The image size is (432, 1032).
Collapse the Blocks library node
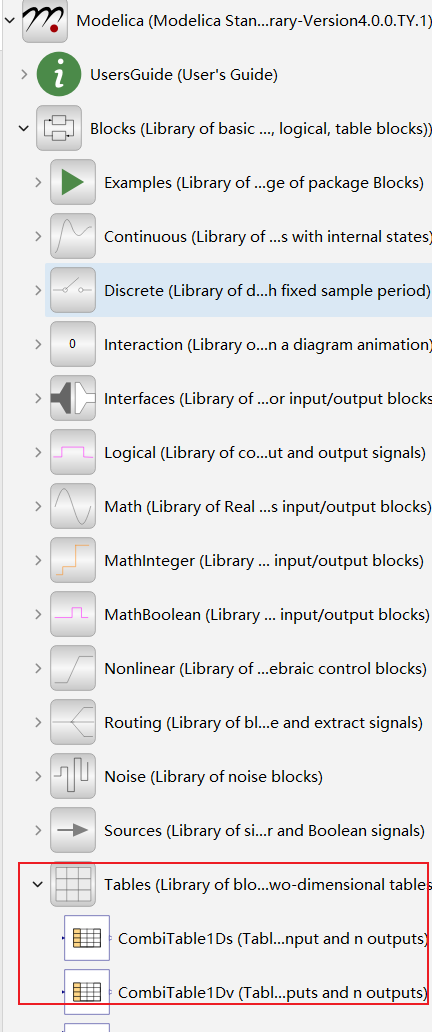coord(24,129)
